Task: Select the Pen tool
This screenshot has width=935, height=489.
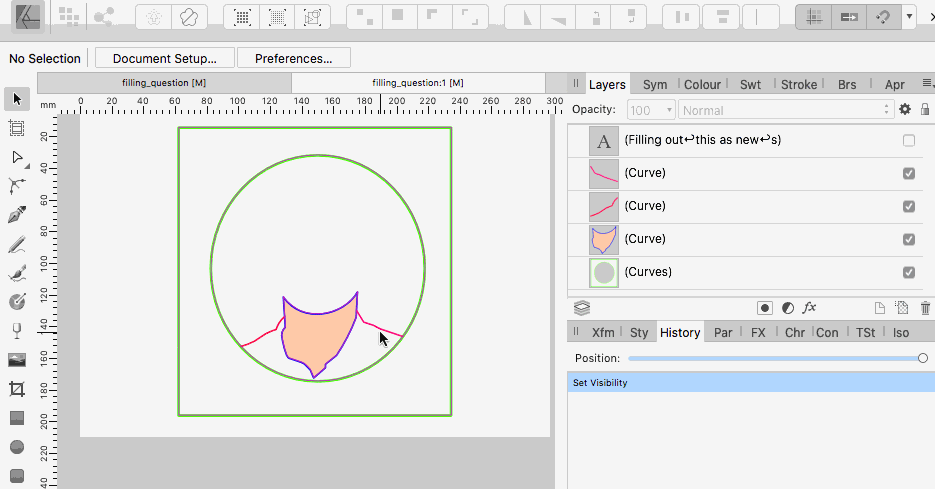Action: coord(16,215)
